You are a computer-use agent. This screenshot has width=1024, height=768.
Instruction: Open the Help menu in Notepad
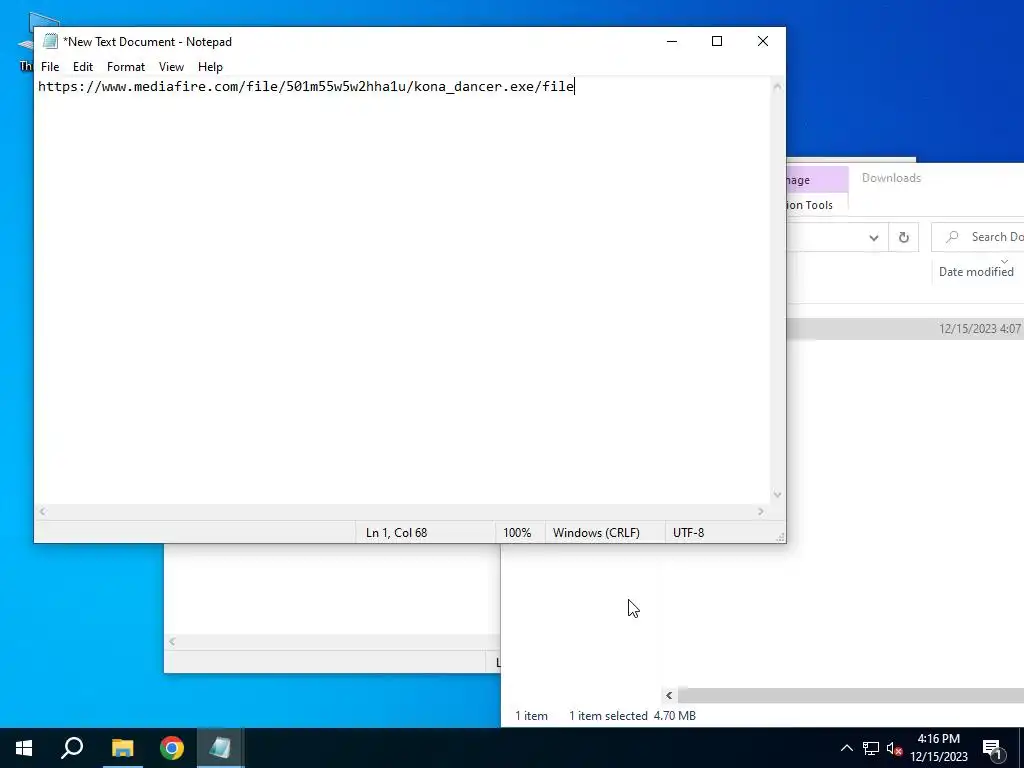coord(210,67)
